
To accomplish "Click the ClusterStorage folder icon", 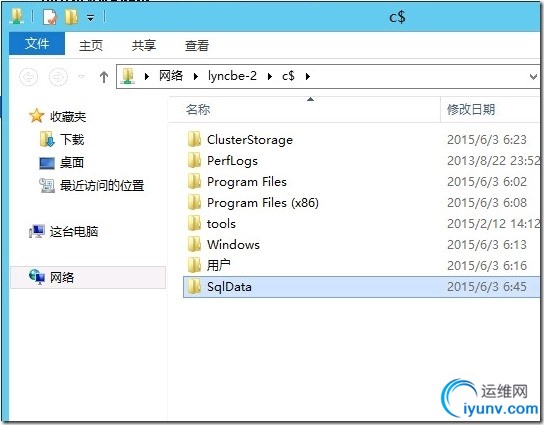I will (194, 139).
